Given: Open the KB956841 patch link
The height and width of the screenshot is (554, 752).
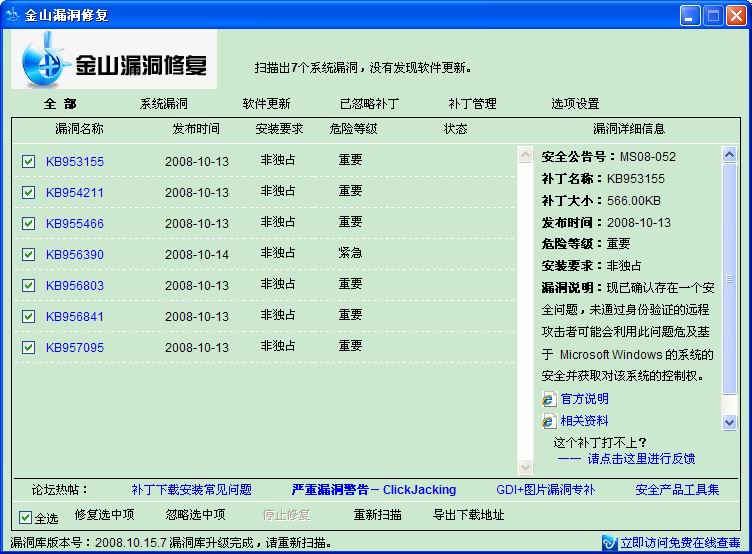Looking at the screenshot, I should [75, 317].
